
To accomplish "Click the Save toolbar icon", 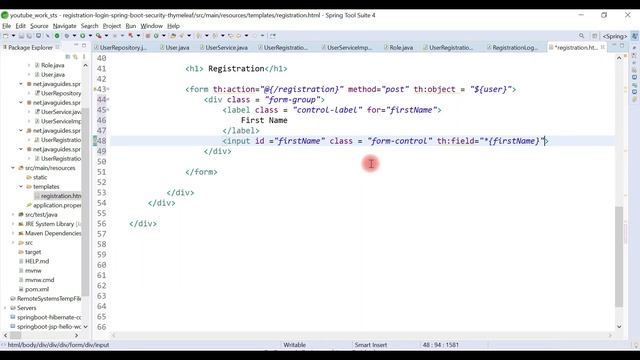I will coord(22,36).
